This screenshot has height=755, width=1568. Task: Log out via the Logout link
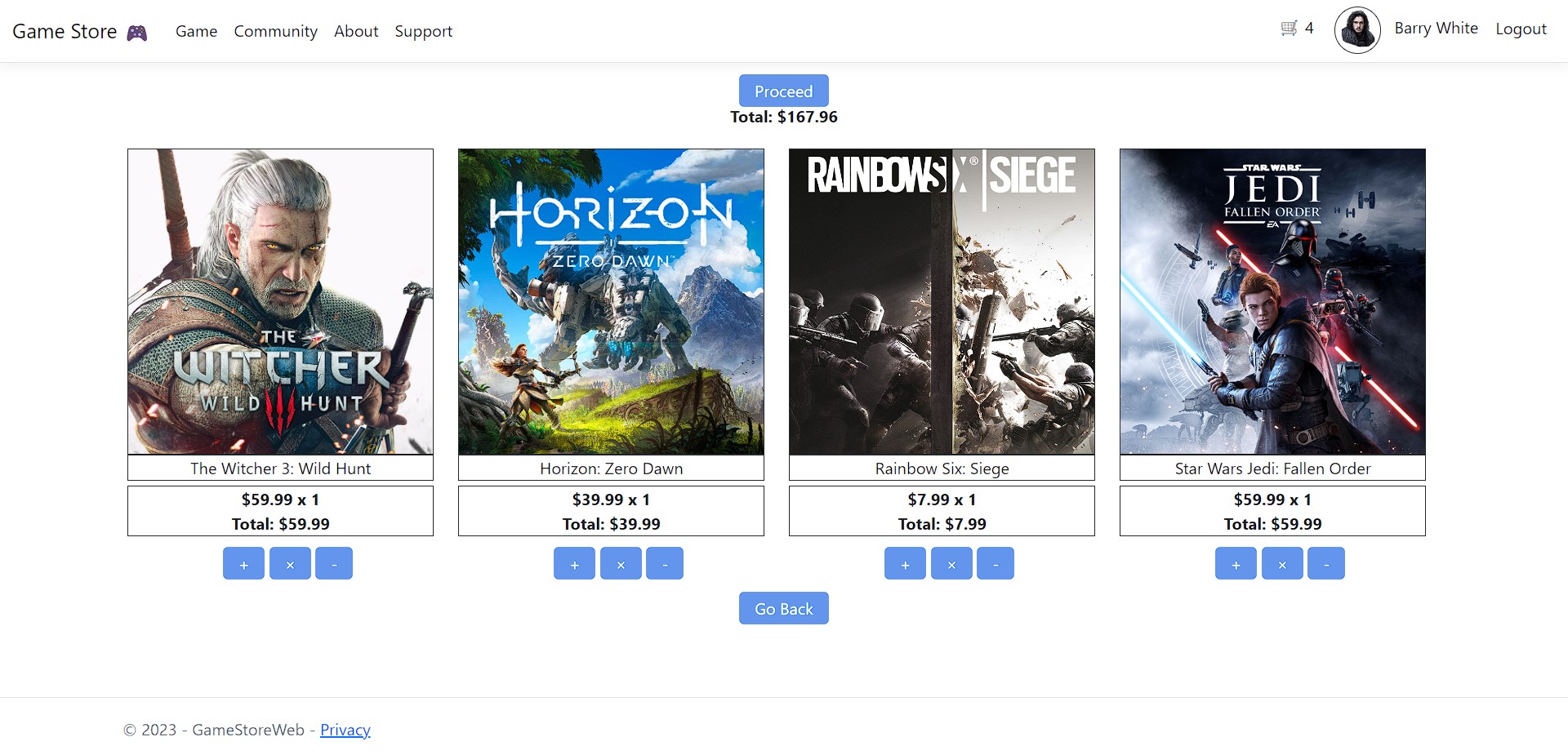click(1521, 29)
